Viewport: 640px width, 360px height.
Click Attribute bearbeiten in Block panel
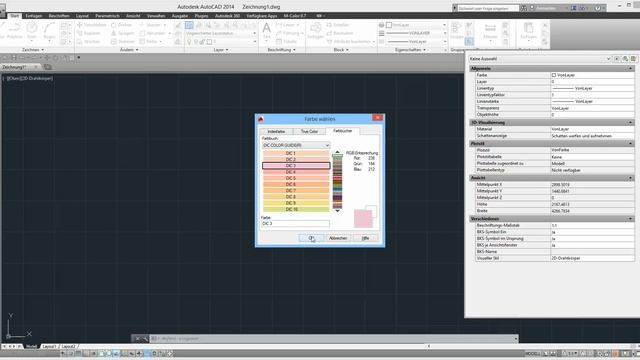click(x=349, y=42)
